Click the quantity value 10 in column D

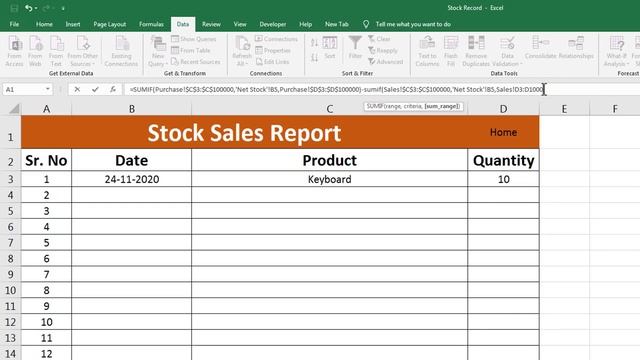pos(503,179)
